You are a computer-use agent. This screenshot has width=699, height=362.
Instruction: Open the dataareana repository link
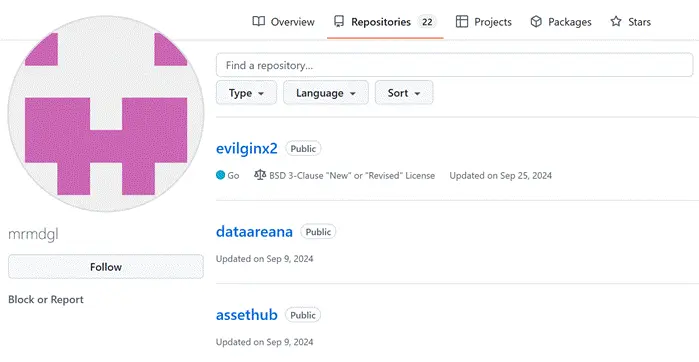pyautogui.click(x=254, y=231)
